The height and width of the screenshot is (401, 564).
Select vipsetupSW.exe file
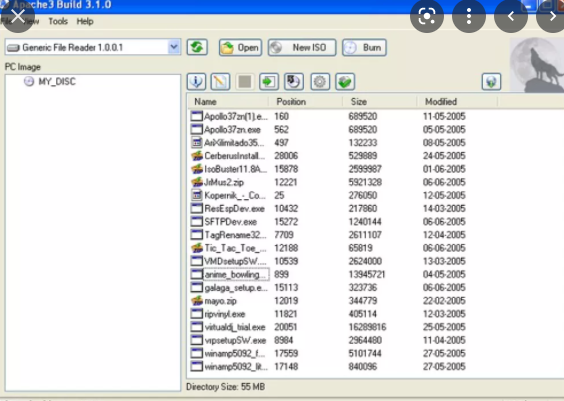pos(235,340)
